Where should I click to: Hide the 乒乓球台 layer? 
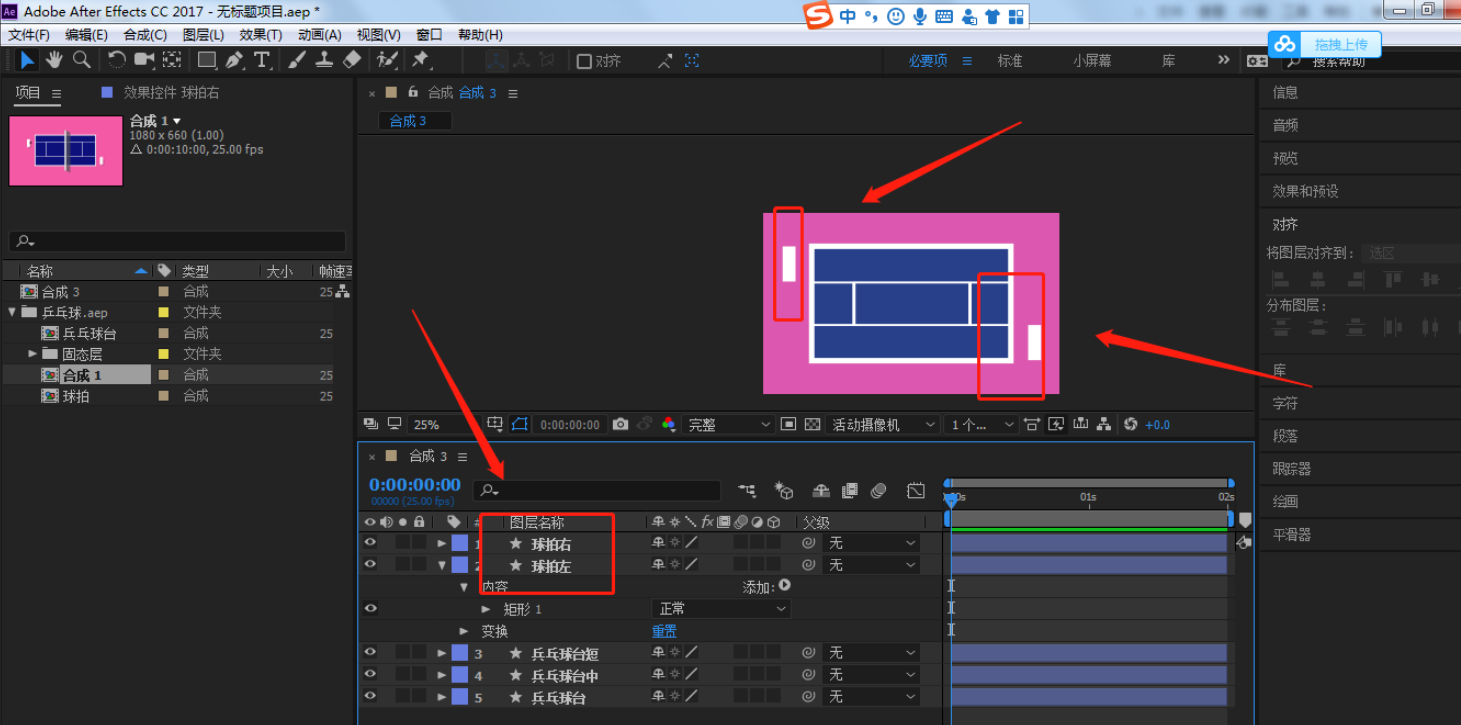(371, 696)
